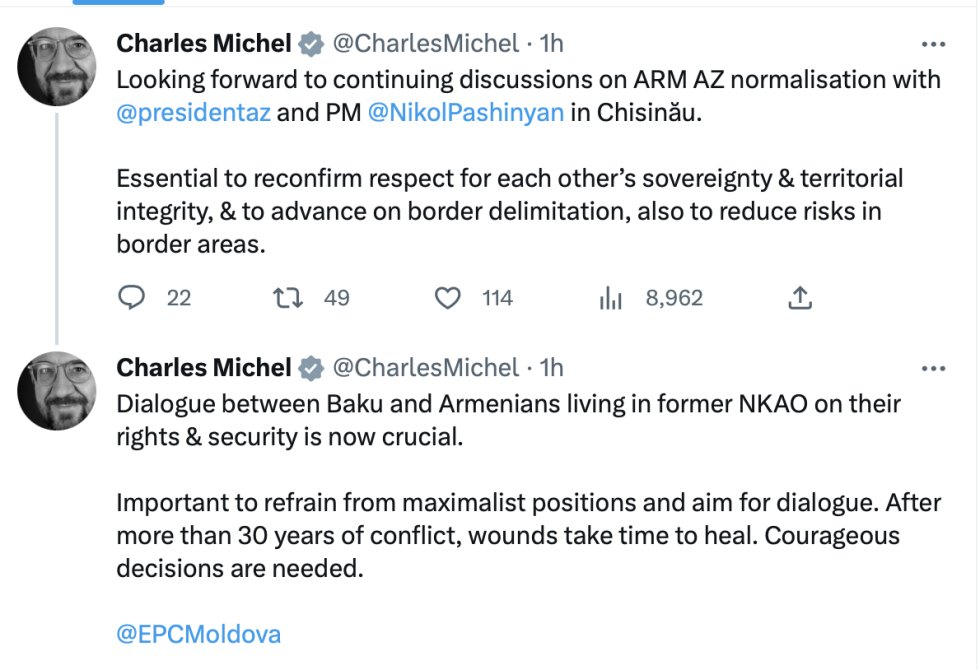The height and width of the screenshot is (670, 980).
Task: Retweet the ARM AZ normalisation tweet
Action: coord(288,298)
